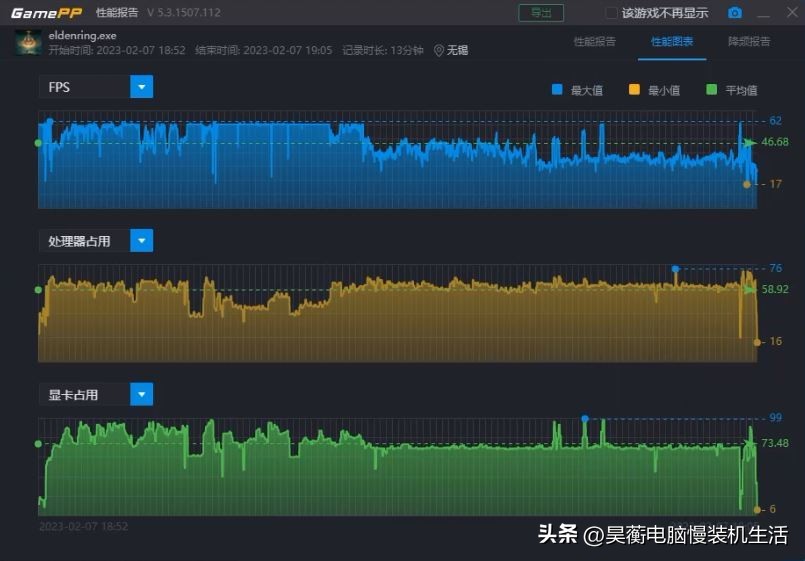This screenshot has height=561, width=805.
Task: Click the GPU usage min marker at 6
Action: (x=757, y=510)
